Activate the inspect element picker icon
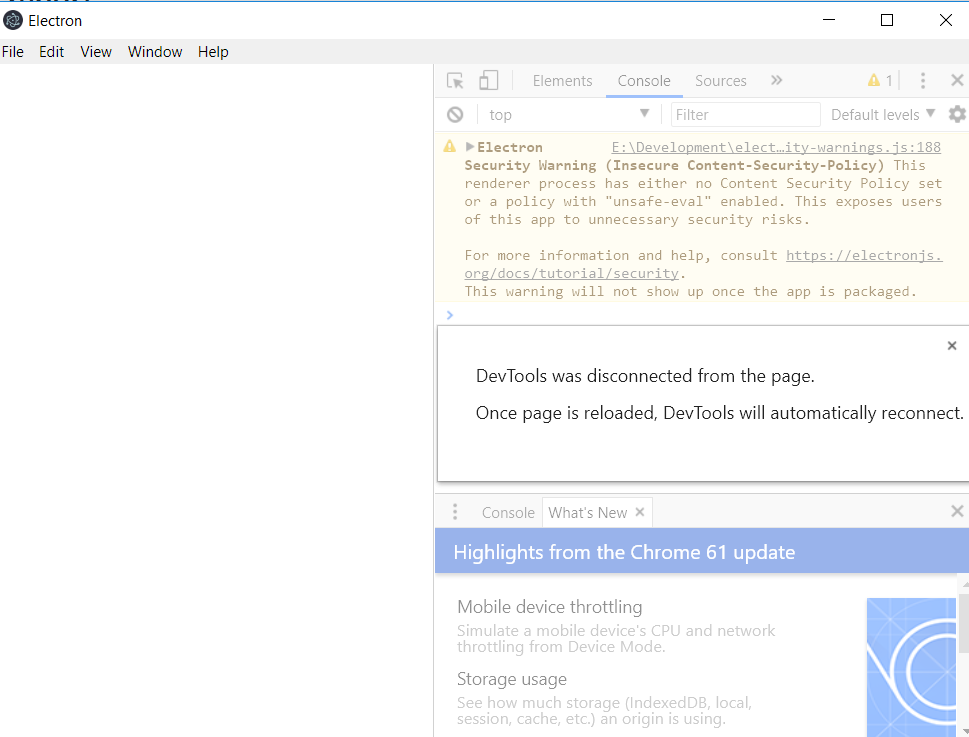This screenshot has width=969, height=737. [x=455, y=81]
